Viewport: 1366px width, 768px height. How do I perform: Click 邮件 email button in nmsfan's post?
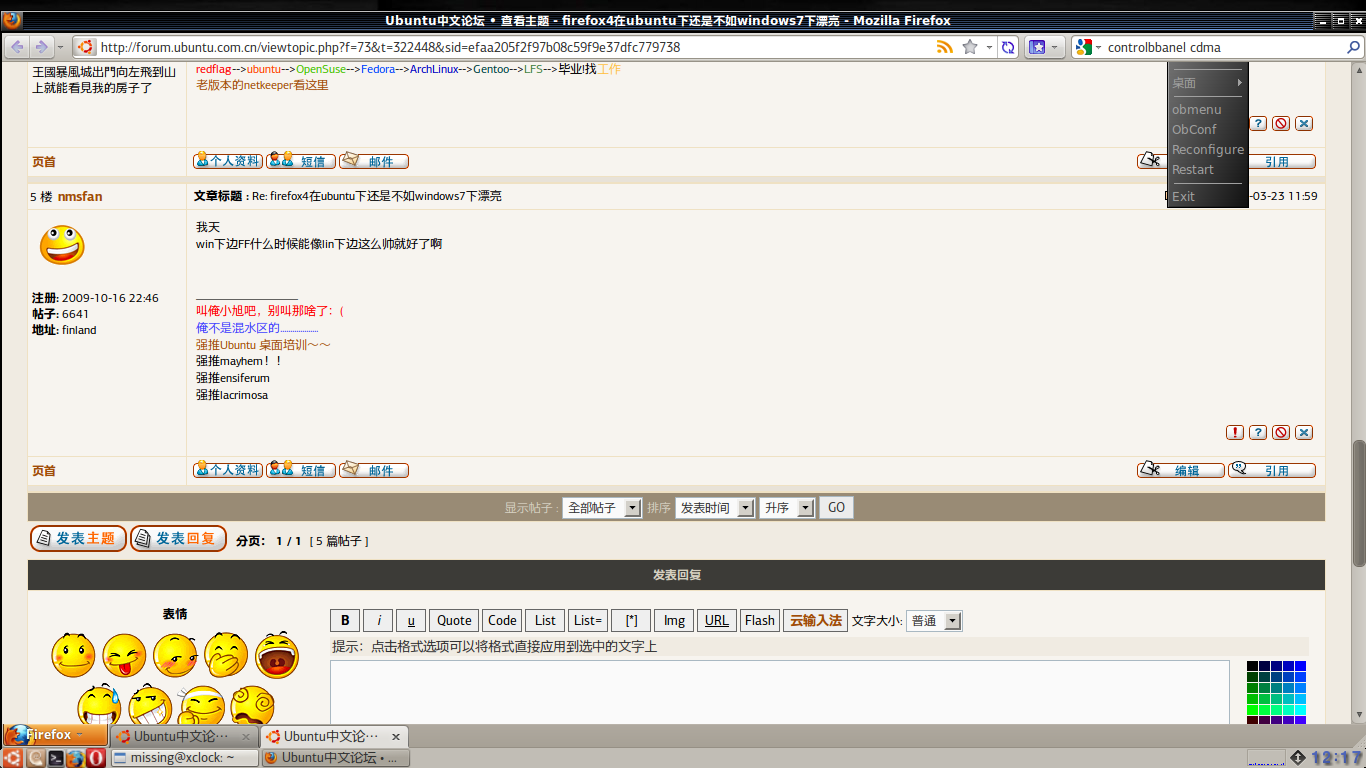(374, 470)
